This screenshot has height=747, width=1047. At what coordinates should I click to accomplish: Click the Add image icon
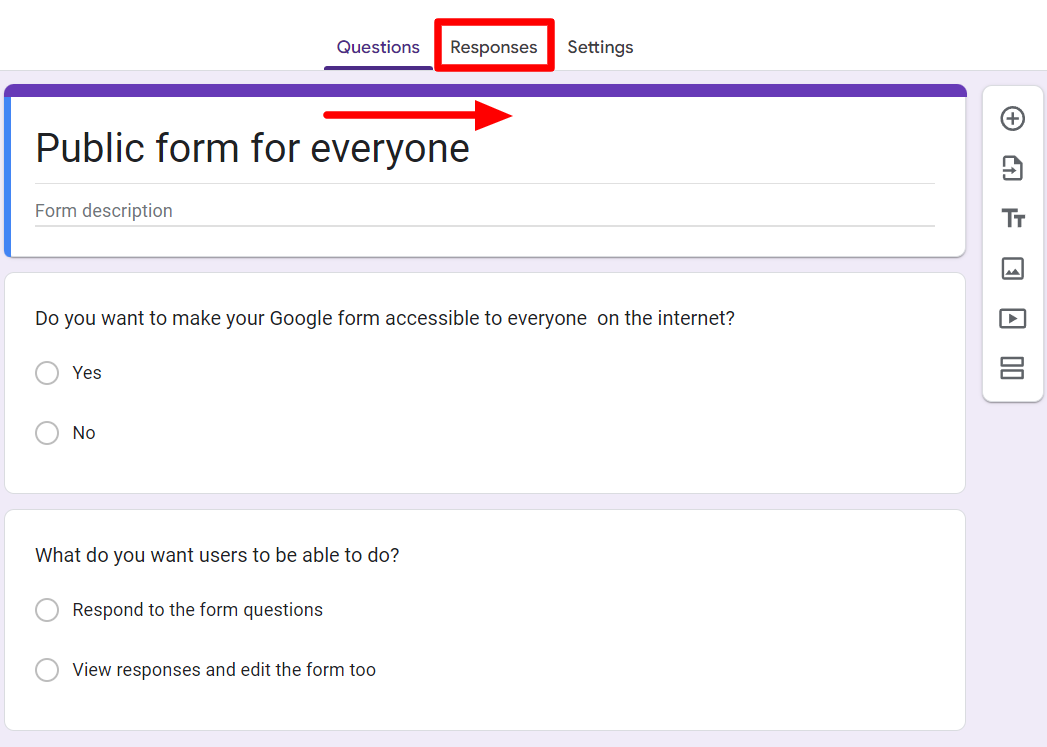click(x=1012, y=268)
